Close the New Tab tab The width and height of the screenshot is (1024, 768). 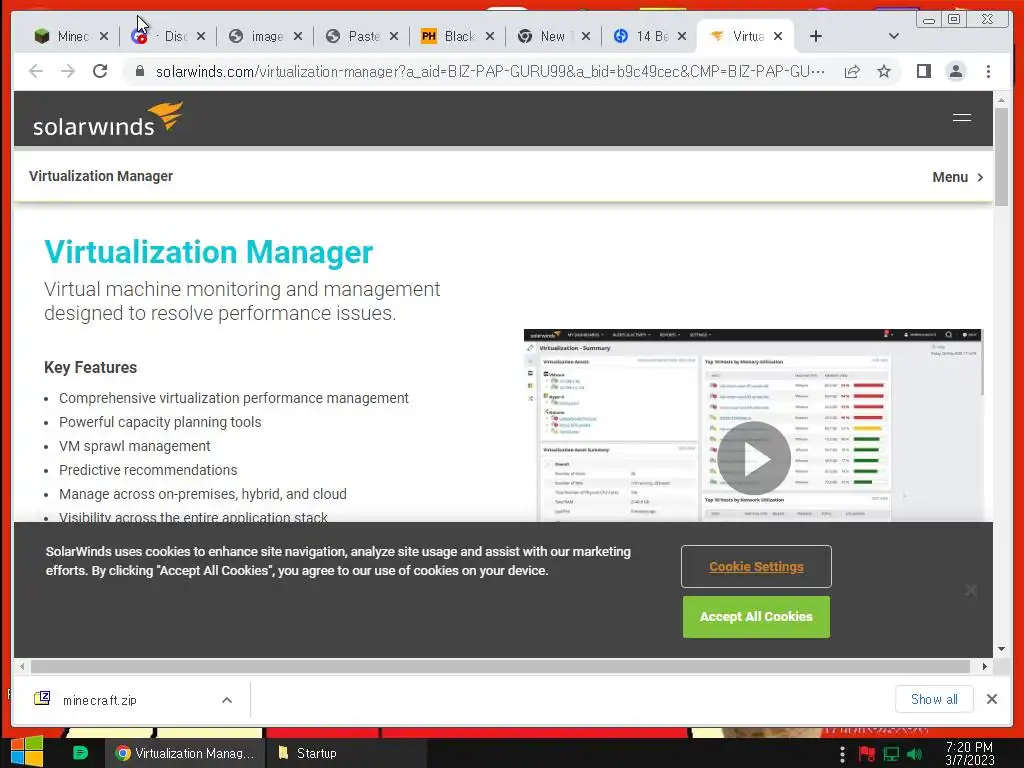coord(586,37)
